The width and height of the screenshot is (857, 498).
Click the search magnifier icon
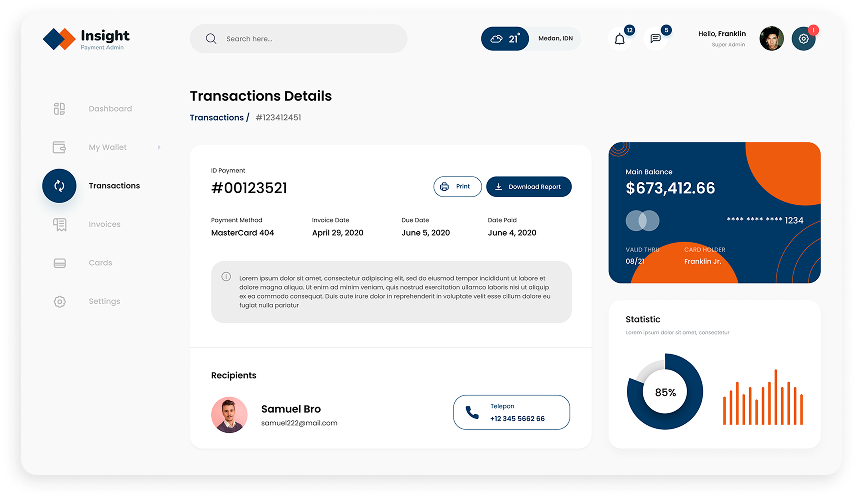click(x=211, y=39)
